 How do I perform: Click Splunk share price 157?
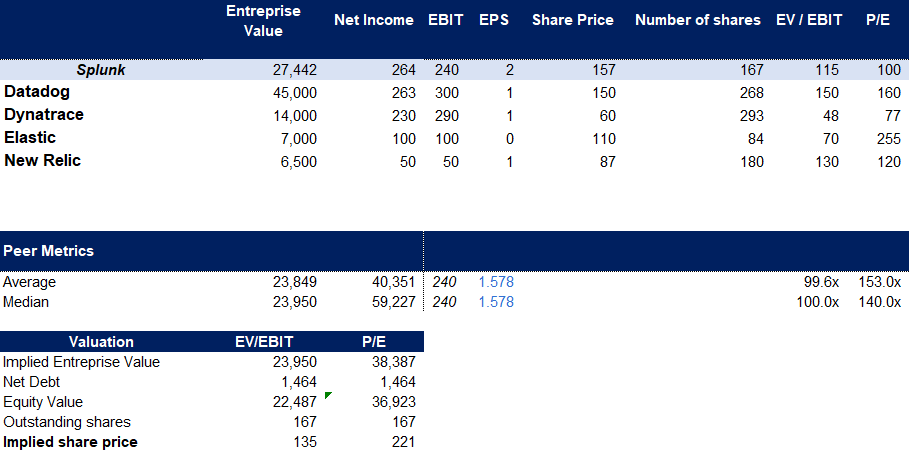(x=603, y=70)
